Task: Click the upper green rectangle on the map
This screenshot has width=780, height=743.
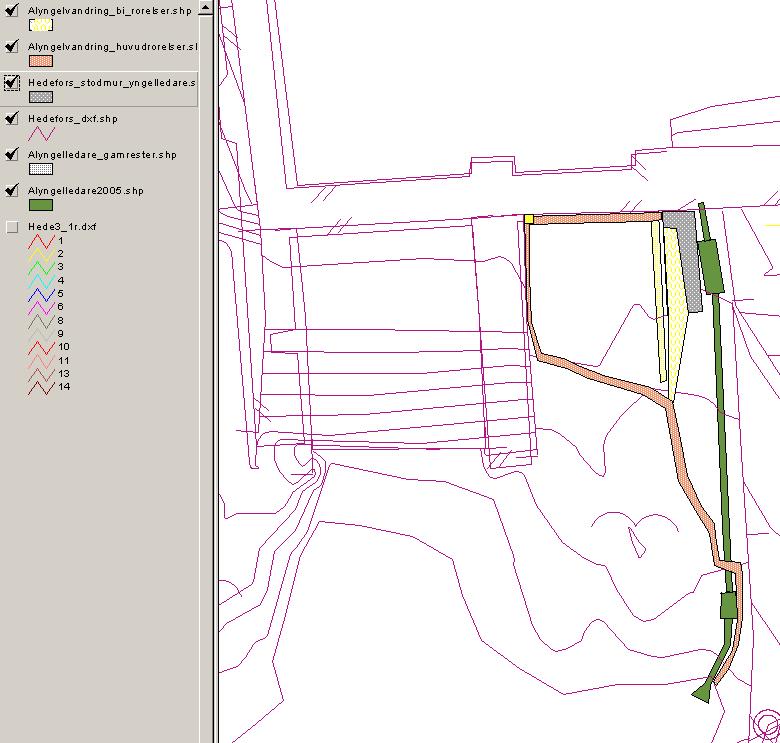Action: [711, 266]
